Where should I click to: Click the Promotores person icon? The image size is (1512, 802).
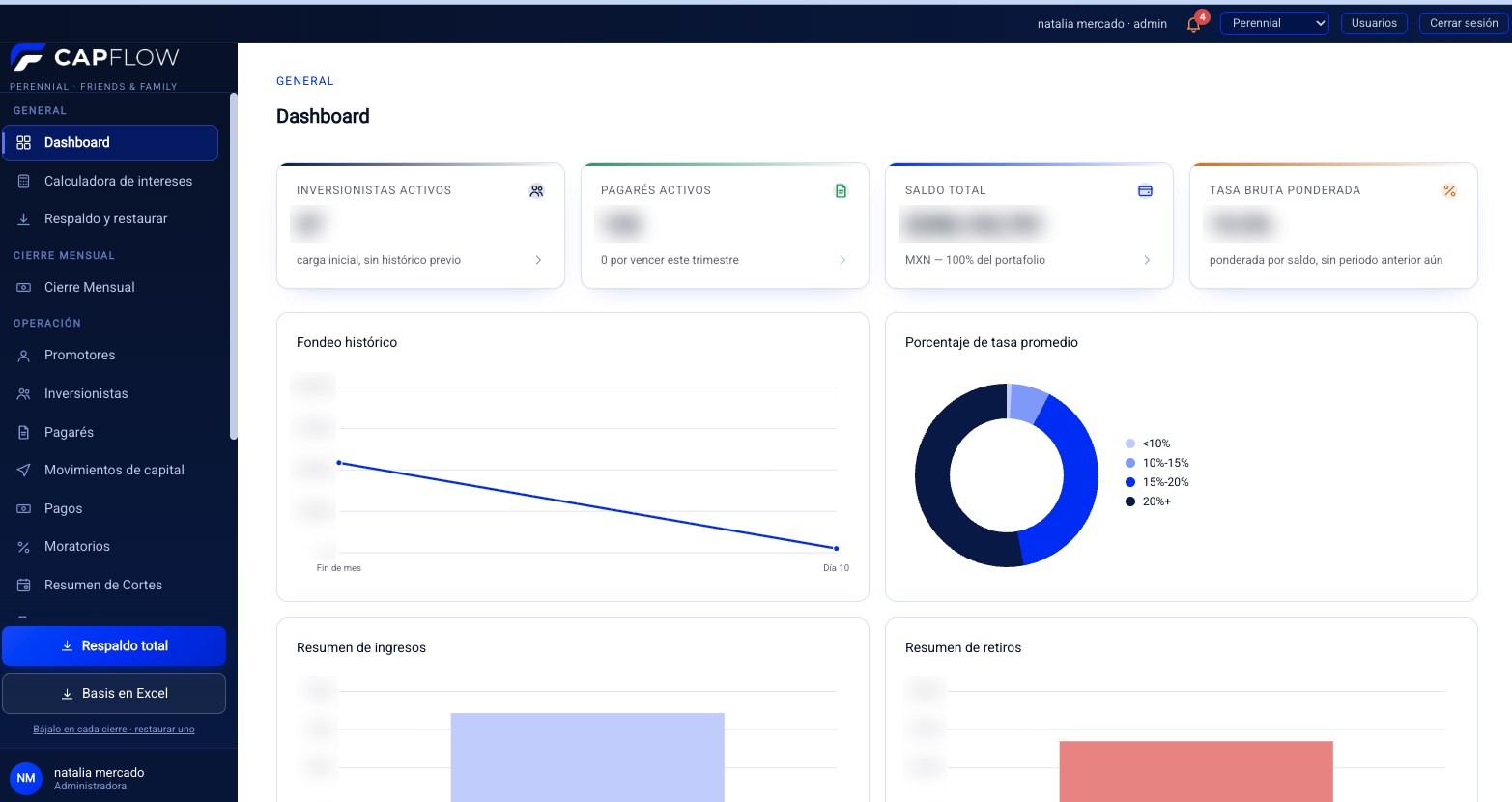(x=24, y=356)
